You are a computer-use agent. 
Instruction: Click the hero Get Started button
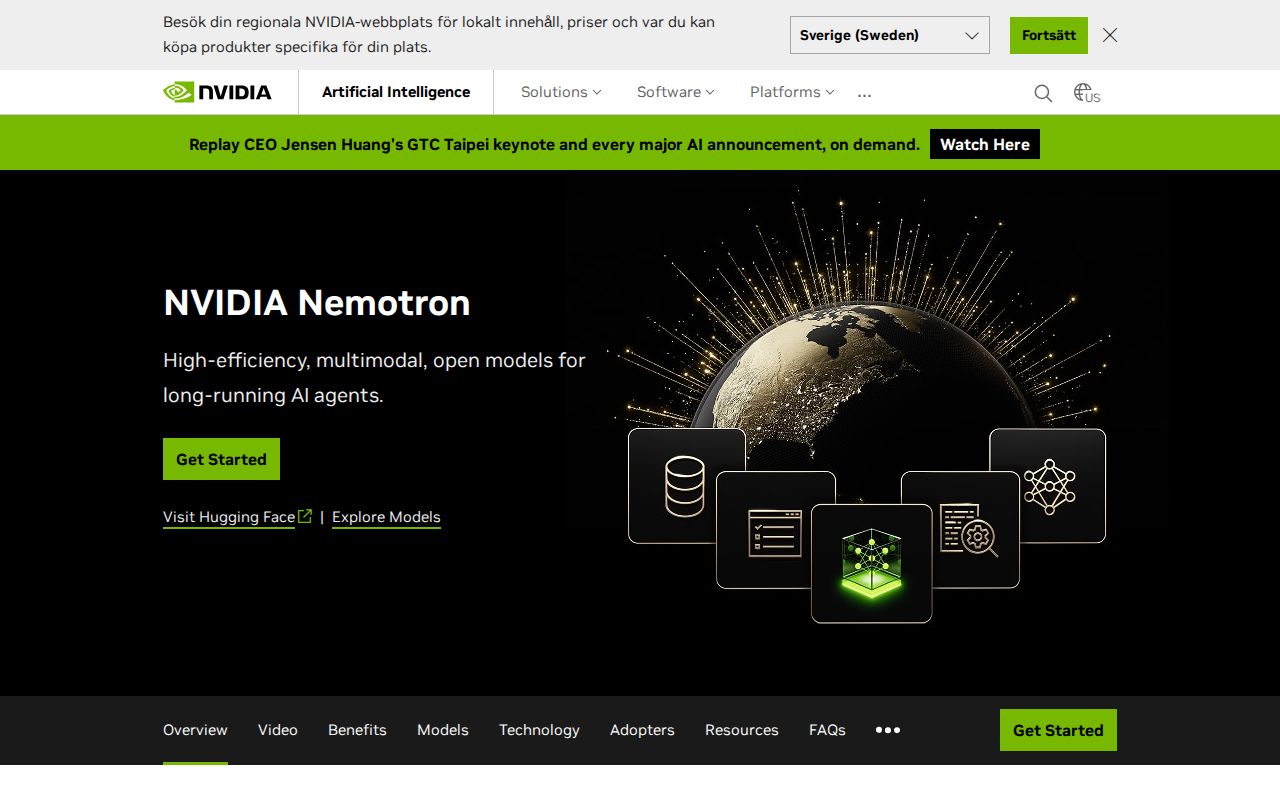221,459
